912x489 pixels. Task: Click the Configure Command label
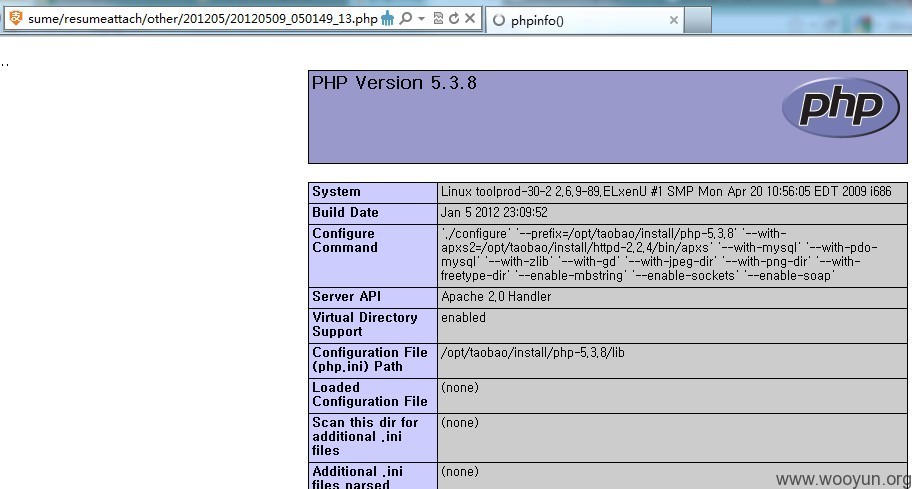point(345,241)
